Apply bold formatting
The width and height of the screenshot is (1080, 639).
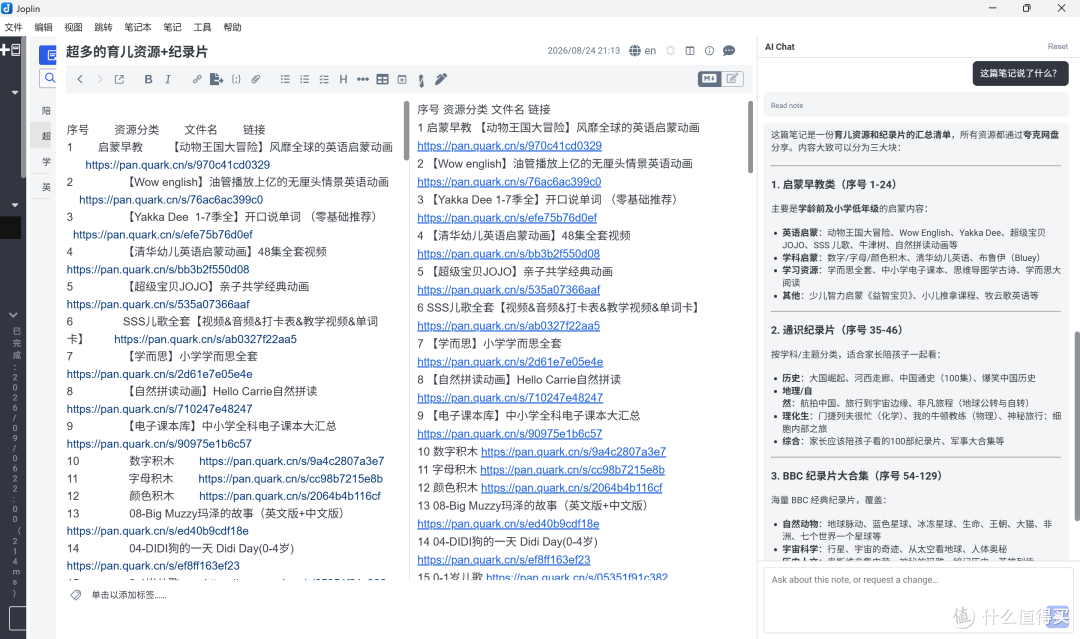tap(148, 79)
